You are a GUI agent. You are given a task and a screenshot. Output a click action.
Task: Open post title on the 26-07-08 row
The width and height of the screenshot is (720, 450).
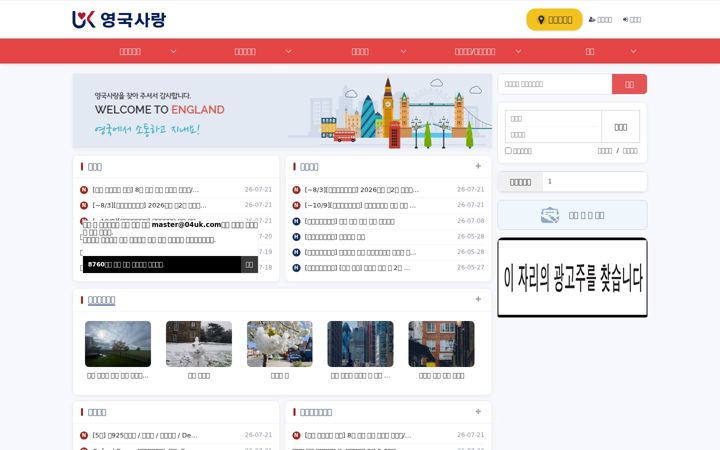(x=349, y=221)
